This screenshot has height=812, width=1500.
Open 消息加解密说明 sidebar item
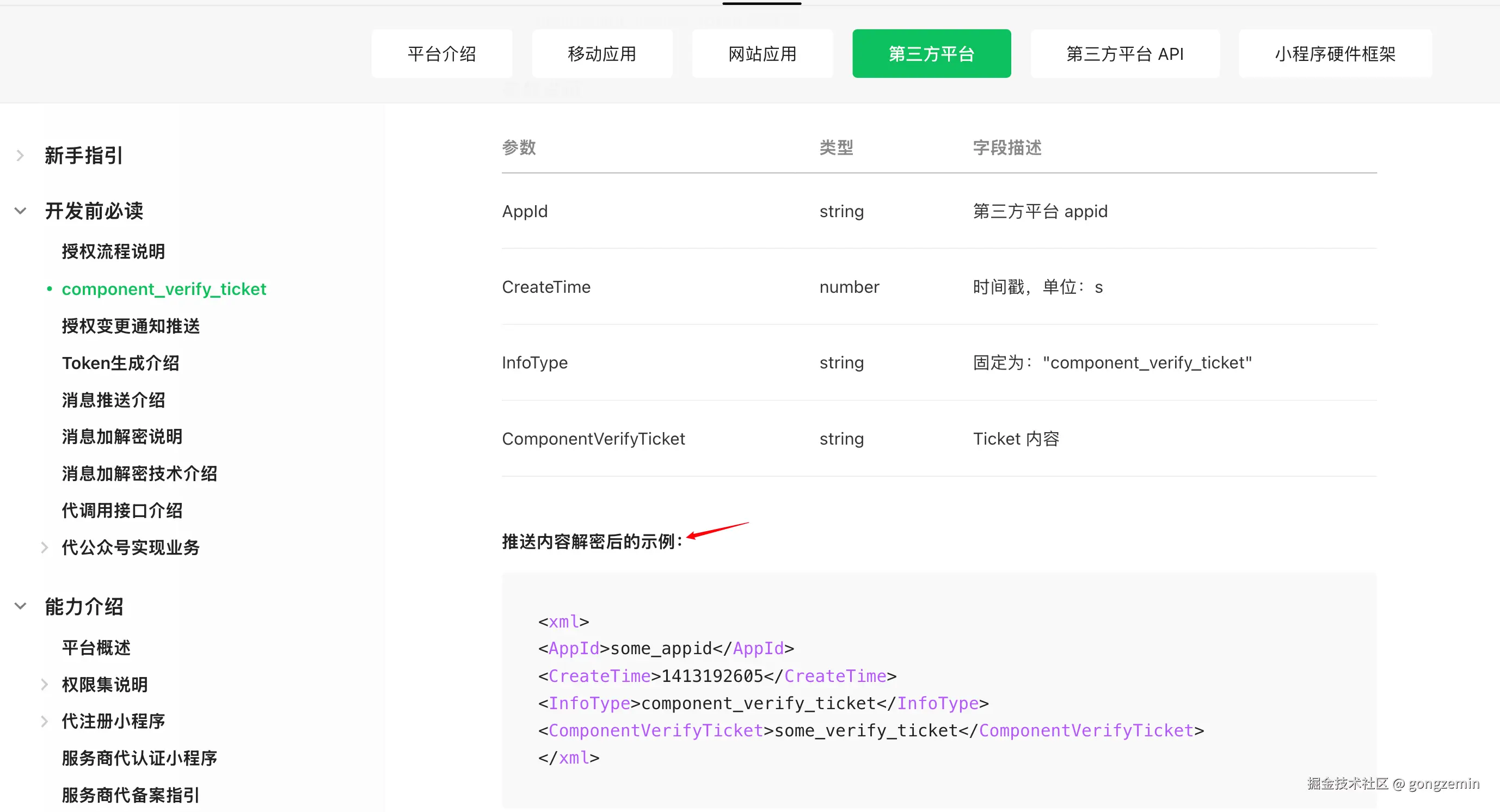[122, 436]
